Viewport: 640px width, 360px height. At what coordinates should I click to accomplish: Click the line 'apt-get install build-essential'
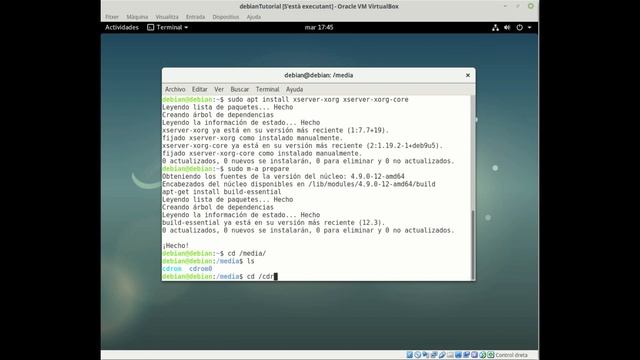(x=222, y=192)
